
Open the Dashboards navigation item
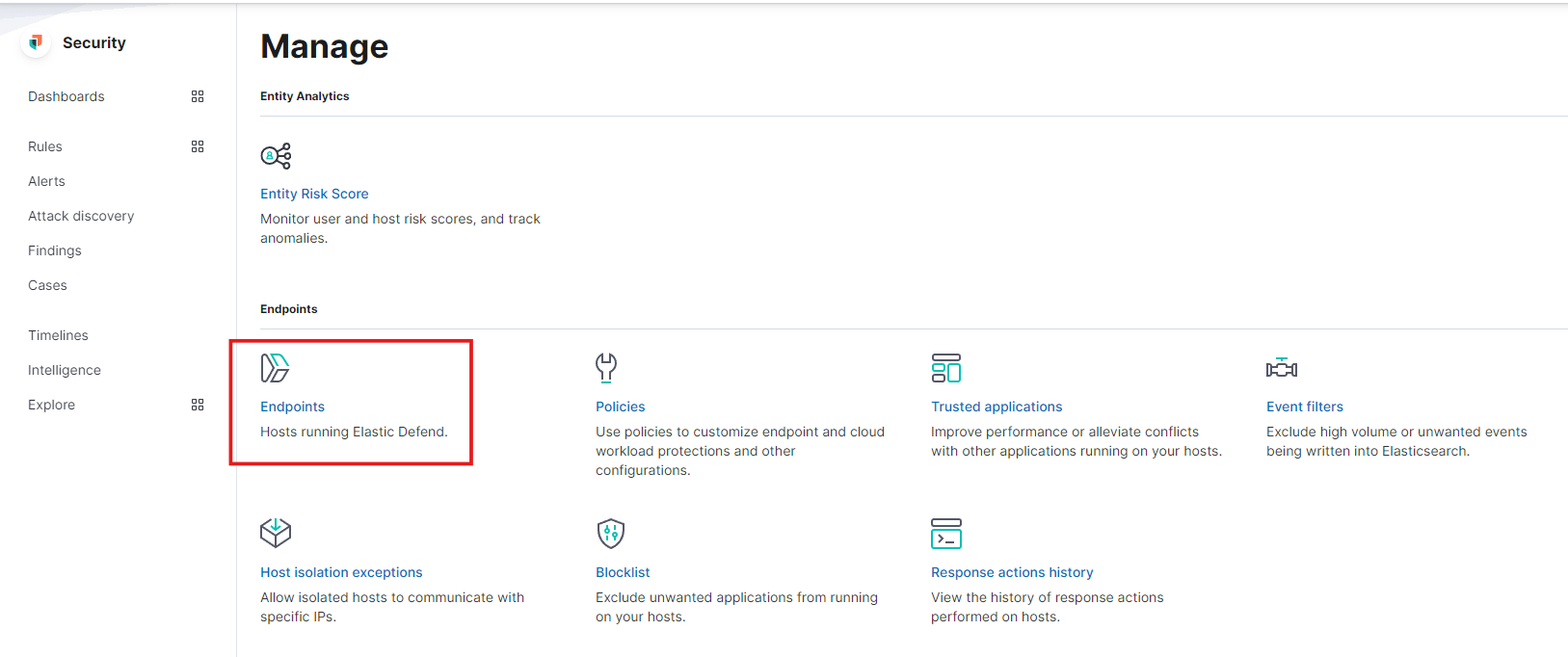coord(66,96)
